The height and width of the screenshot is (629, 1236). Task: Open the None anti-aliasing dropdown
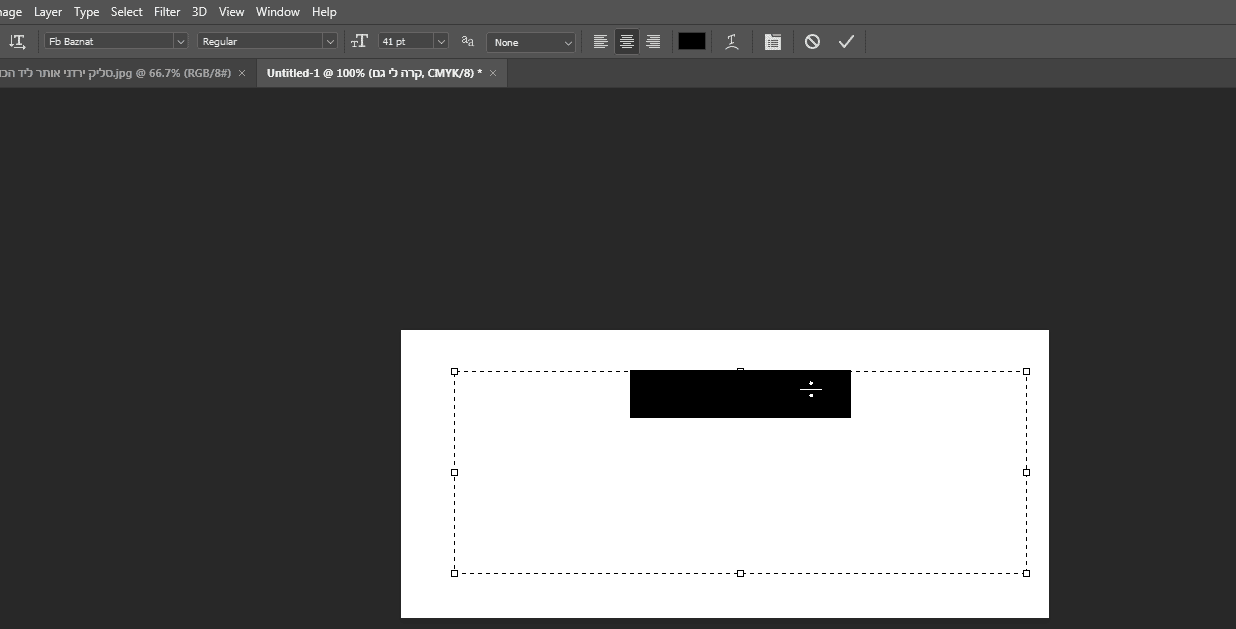tap(531, 42)
